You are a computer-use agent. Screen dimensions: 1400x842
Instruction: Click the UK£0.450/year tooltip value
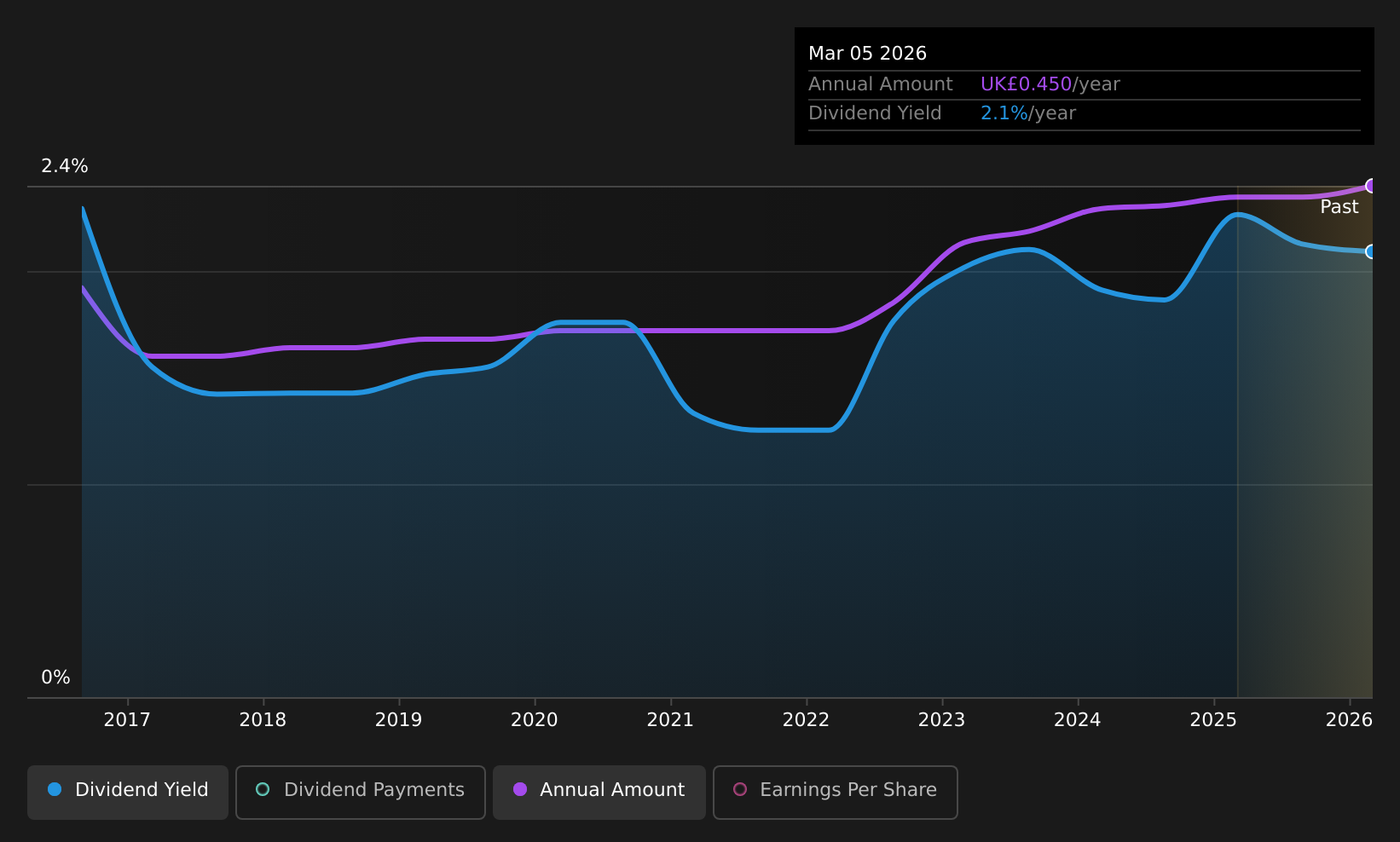tap(1050, 84)
